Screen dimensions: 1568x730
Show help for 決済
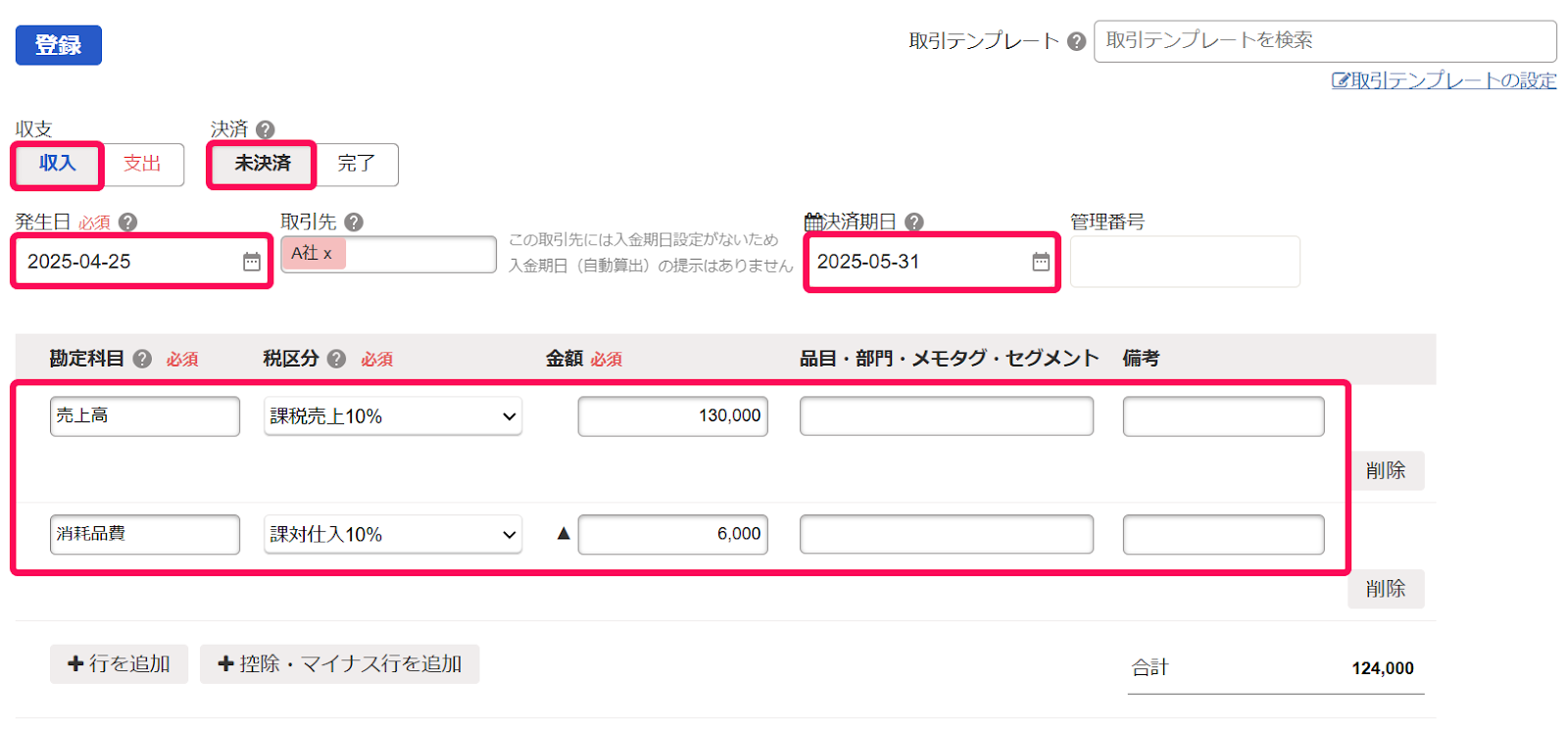[x=266, y=129]
